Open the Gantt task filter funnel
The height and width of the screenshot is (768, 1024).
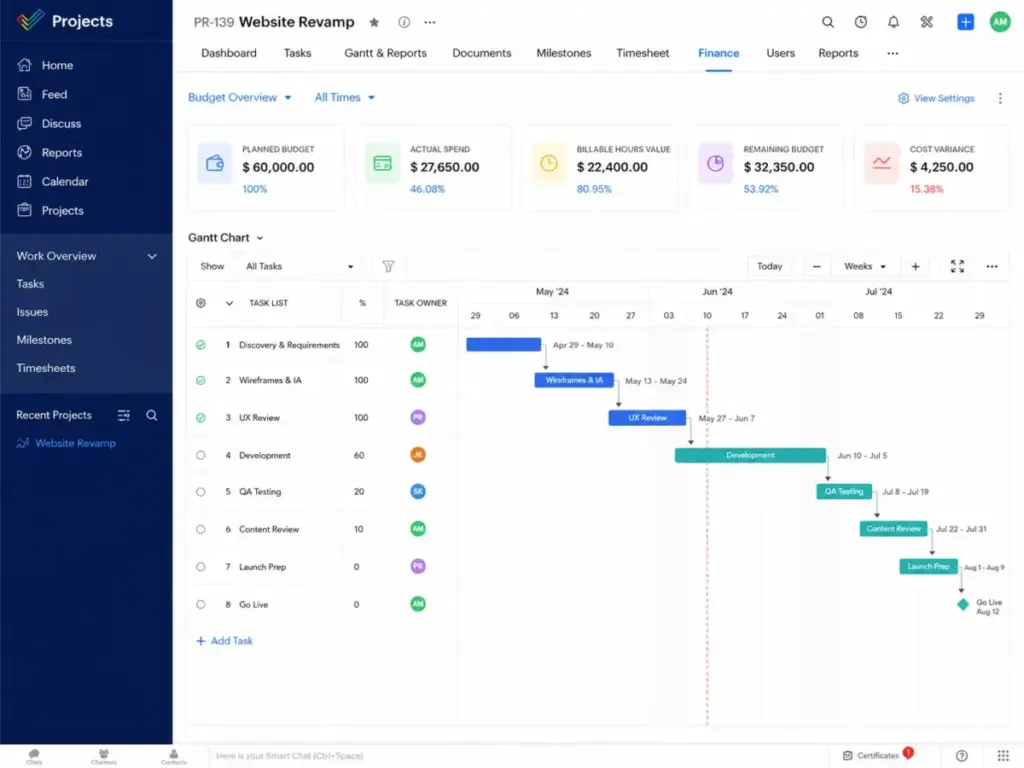388,266
